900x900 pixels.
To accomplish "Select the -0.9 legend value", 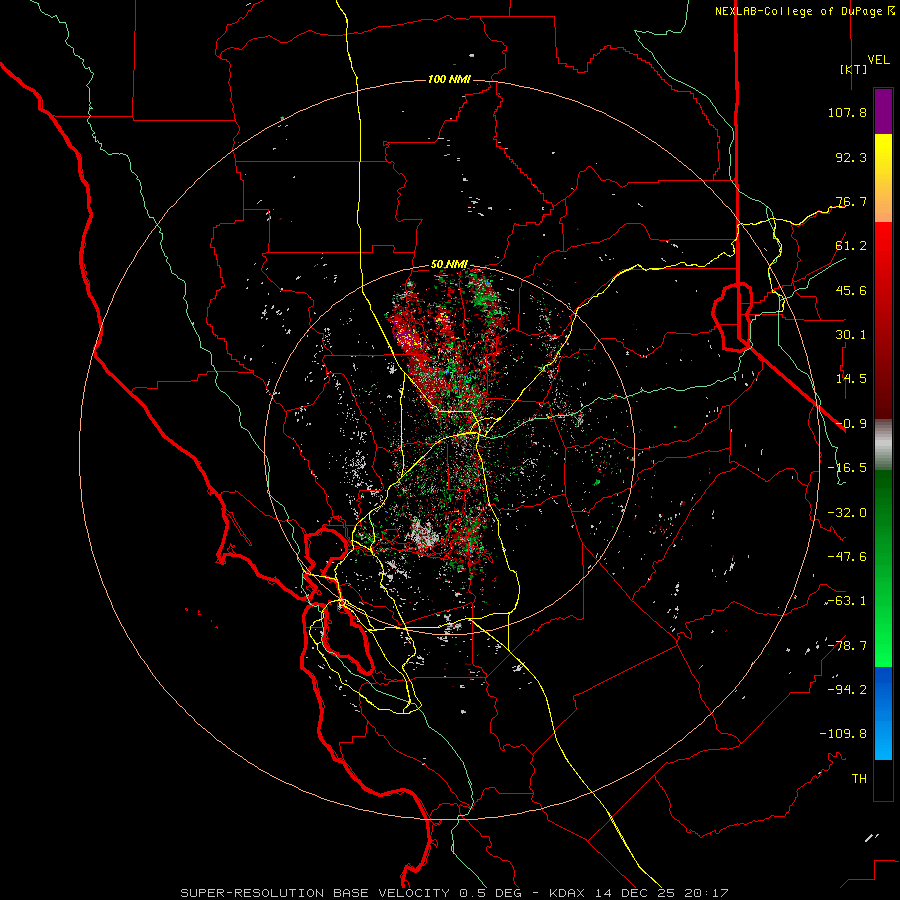I will (x=851, y=424).
